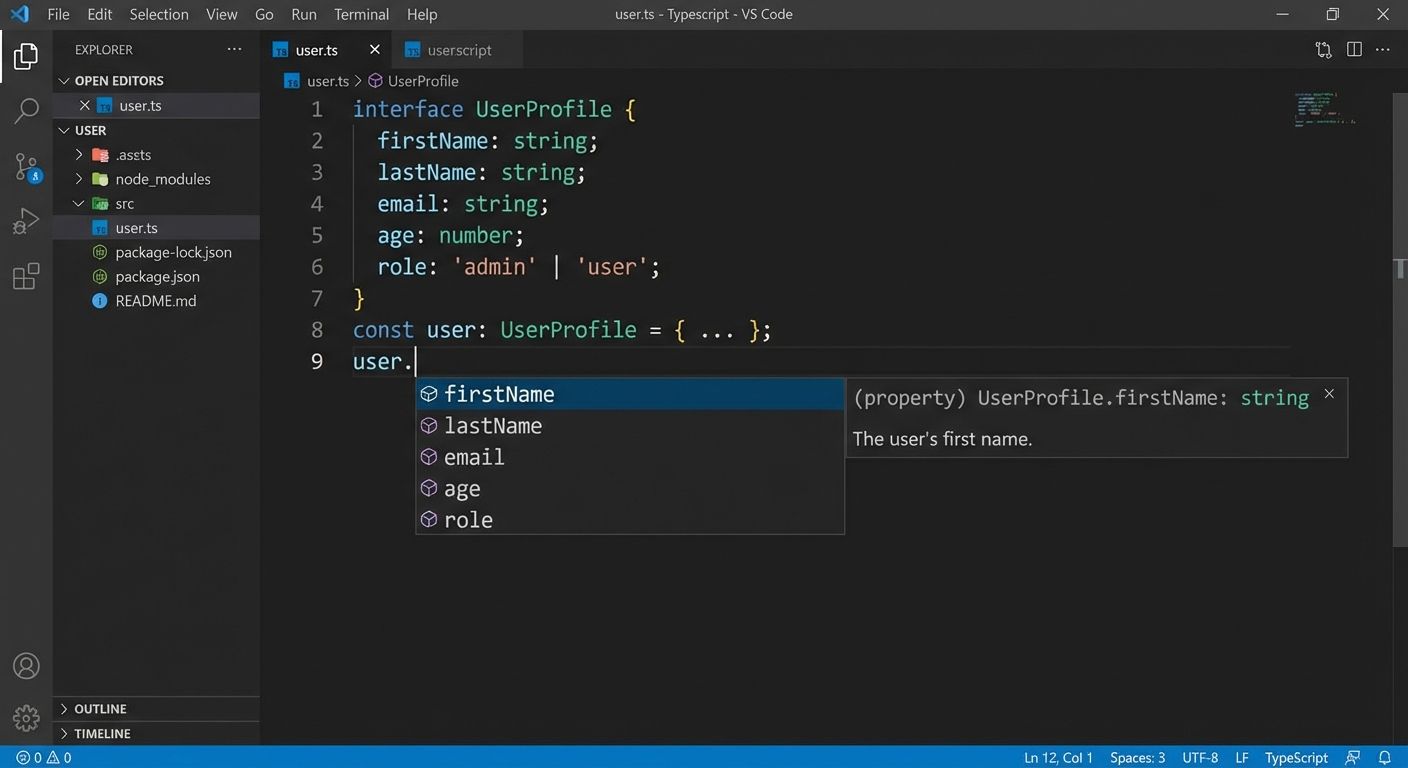Launch Run and Debug panel
Screen dimensions: 1408x768
pyautogui.click(x=26, y=220)
